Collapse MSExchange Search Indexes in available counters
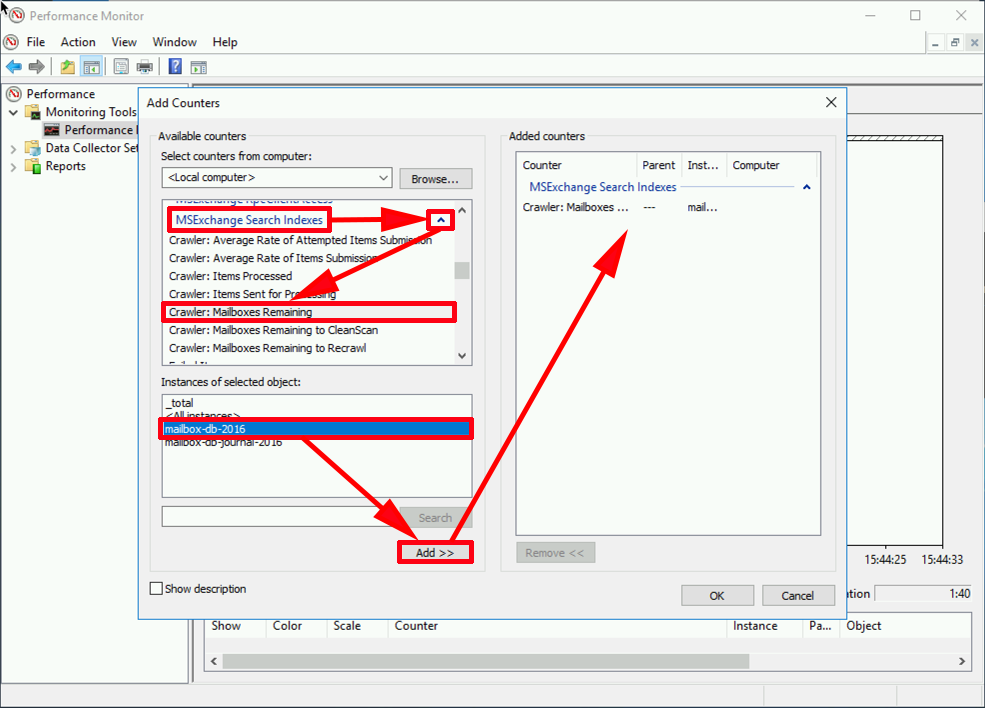The width and height of the screenshot is (985, 708). tap(441, 220)
